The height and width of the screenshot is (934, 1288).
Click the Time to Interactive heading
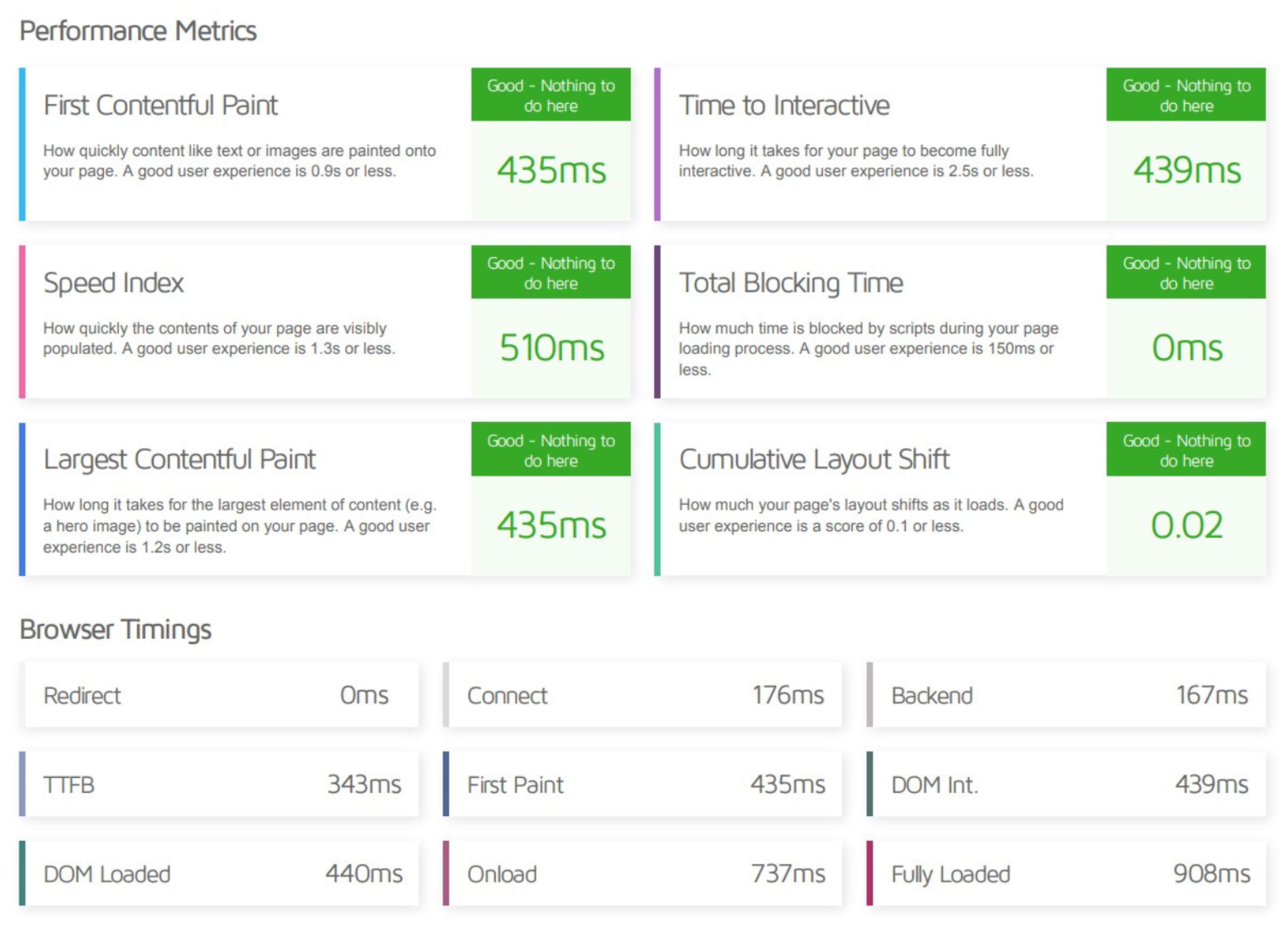pos(784,106)
